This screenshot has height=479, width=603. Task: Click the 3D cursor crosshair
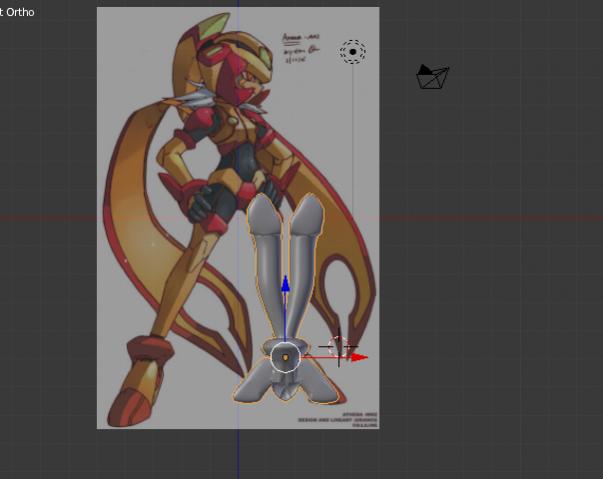(339, 347)
